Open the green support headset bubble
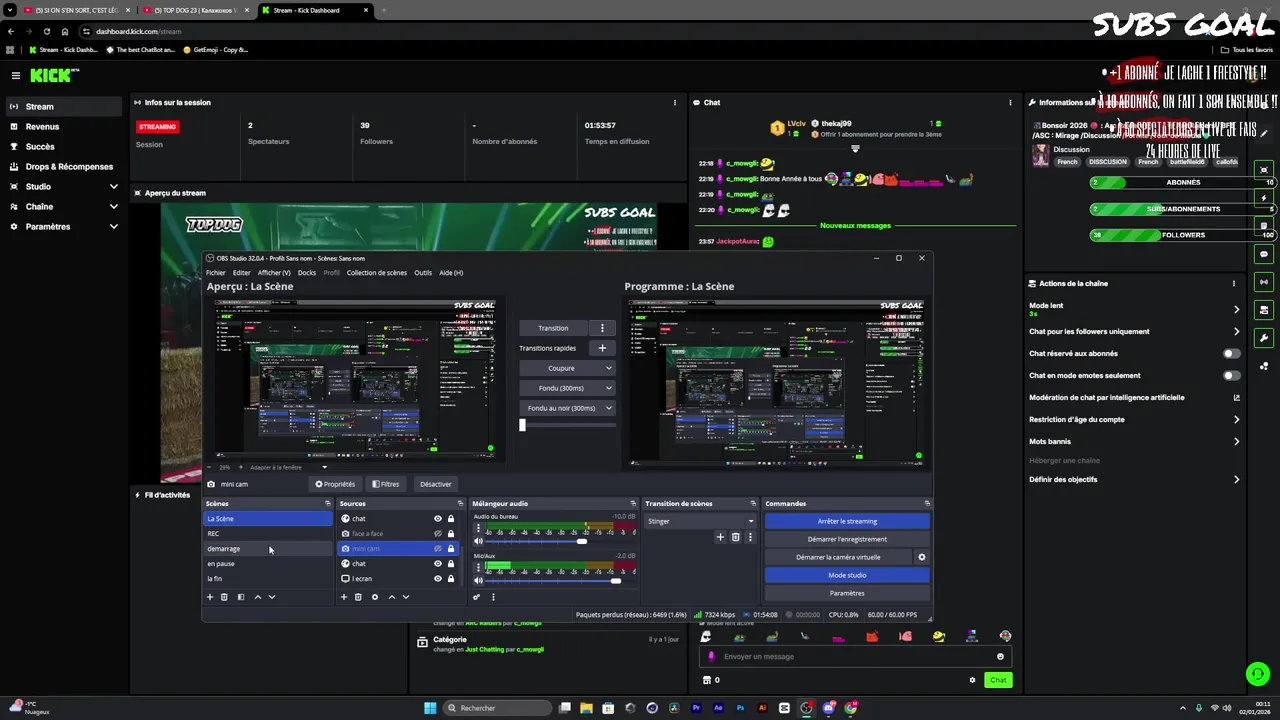The width and height of the screenshot is (1280, 720). (1257, 674)
